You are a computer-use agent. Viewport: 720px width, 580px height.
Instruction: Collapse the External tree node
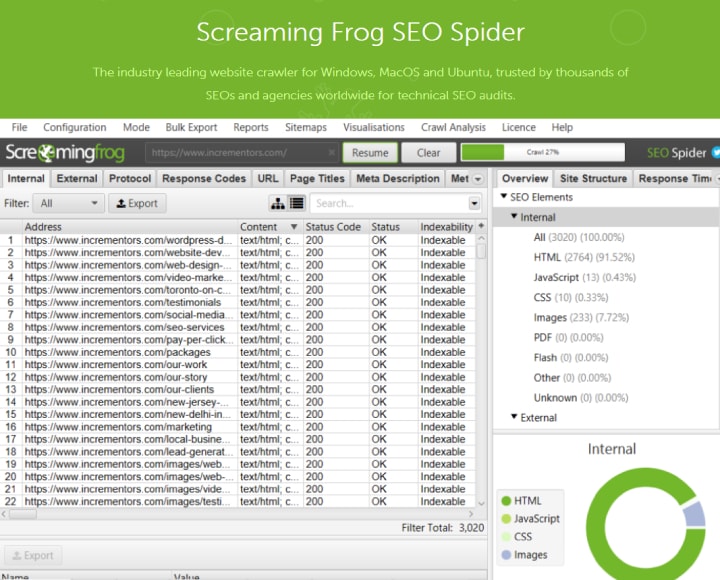514,417
